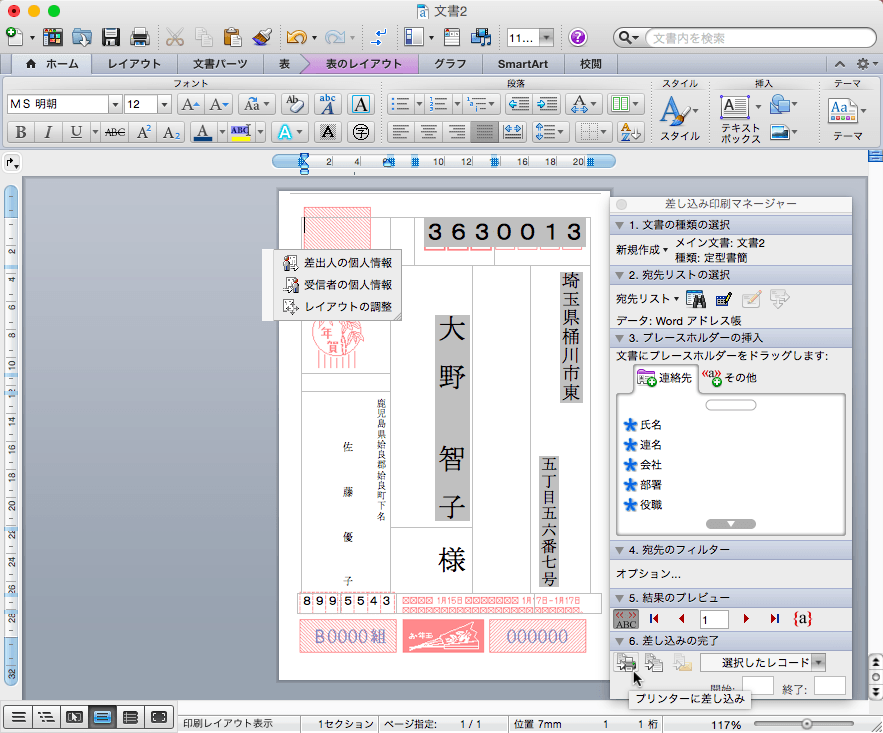This screenshot has height=733, width=883.
Task: Toggle Italic formatting
Action: pyautogui.click(x=48, y=132)
